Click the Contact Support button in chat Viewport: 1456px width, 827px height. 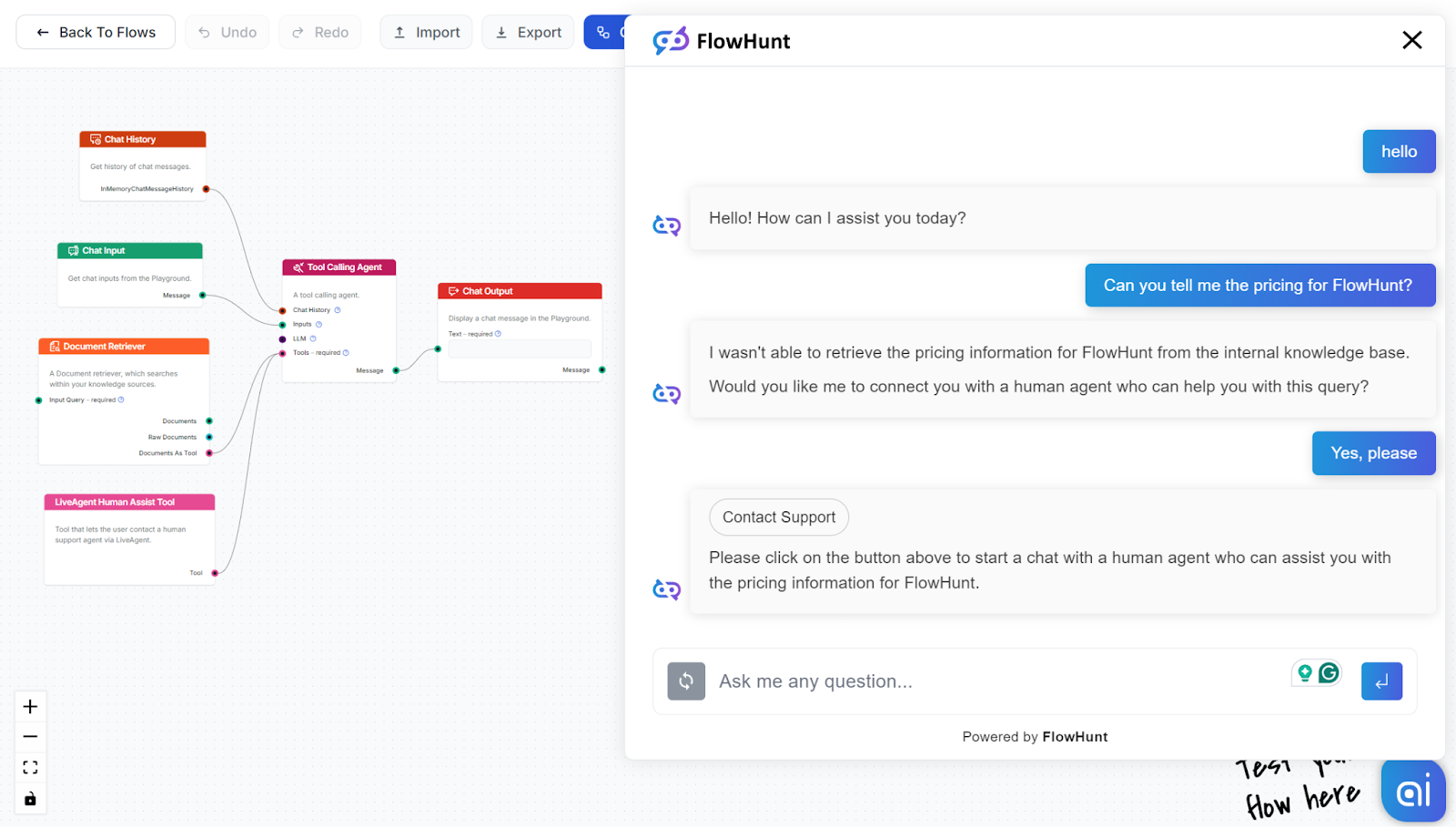click(x=779, y=517)
